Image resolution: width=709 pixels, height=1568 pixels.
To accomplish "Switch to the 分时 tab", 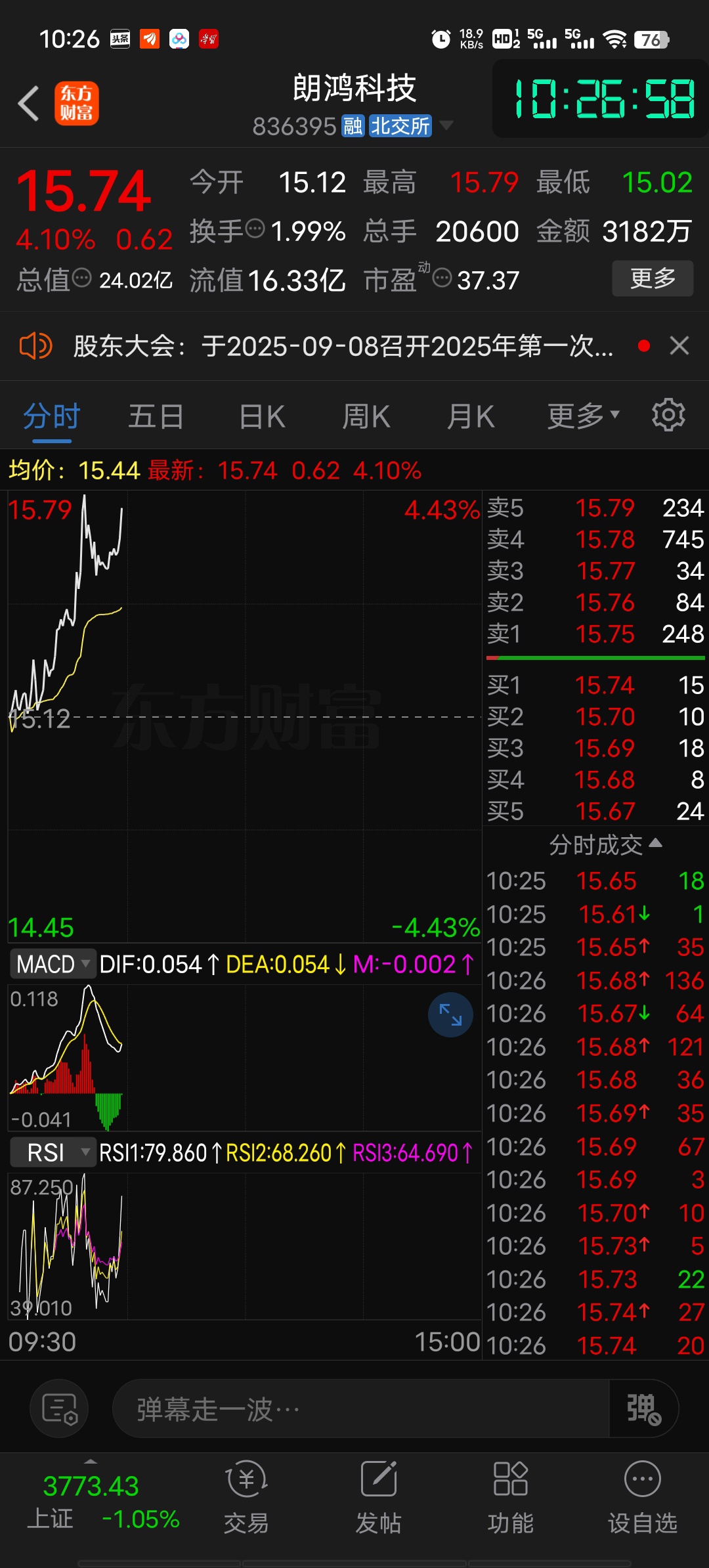I will tap(52, 416).
